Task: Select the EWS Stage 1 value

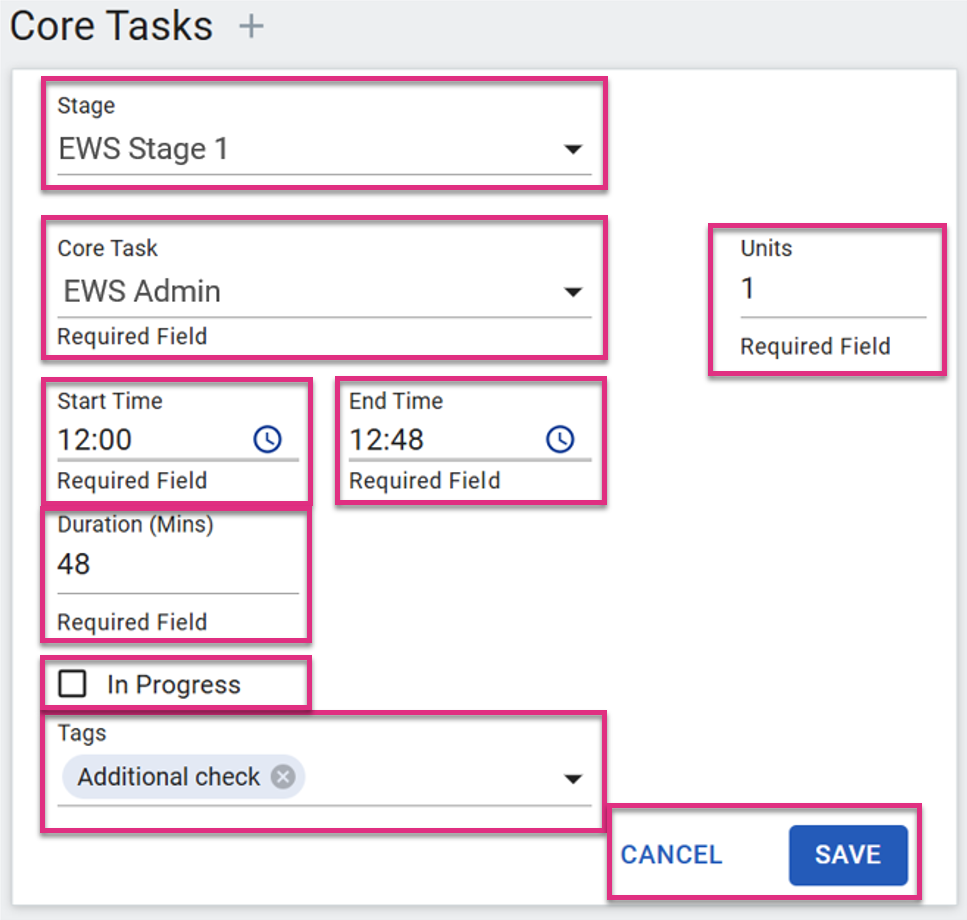Action: (x=143, y=149)
